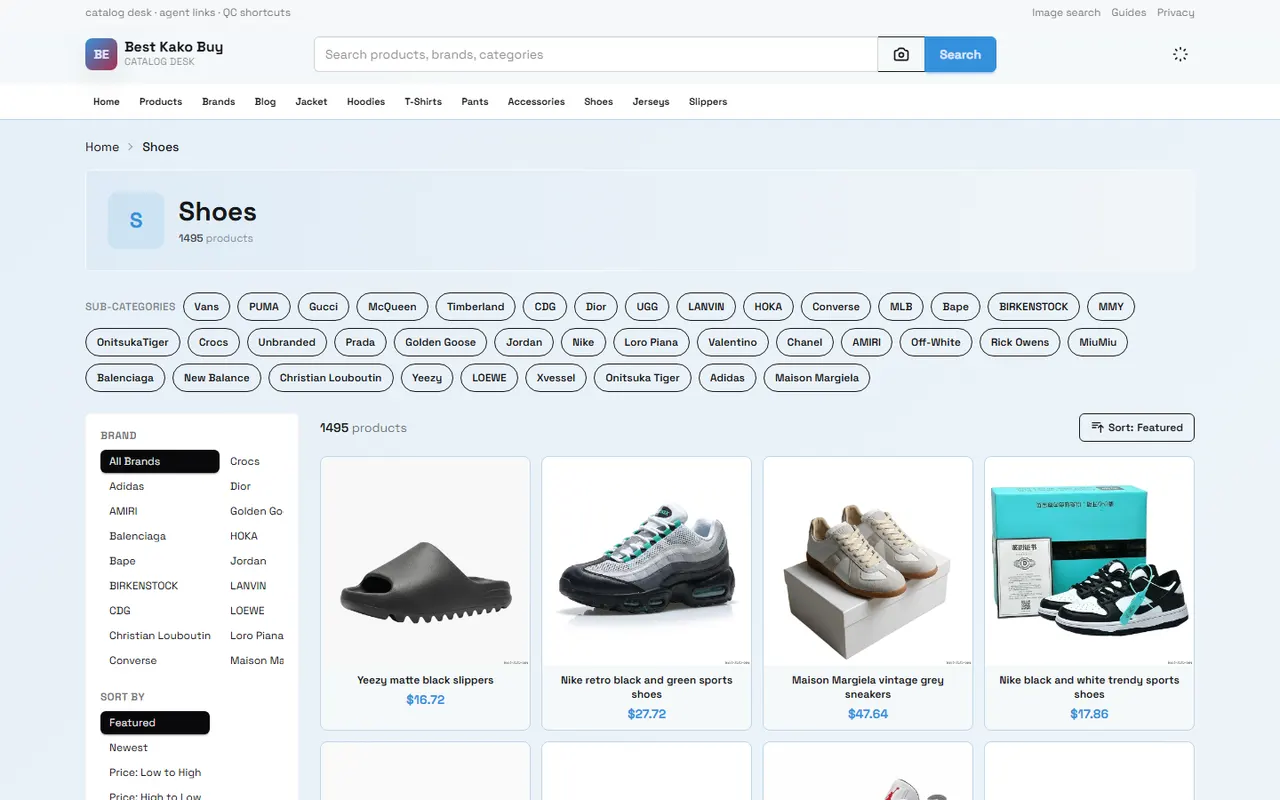Screen dimensions: 1280x800
Task: Select the Maison Margiela sub-category chip
Action: click(817, 378)
